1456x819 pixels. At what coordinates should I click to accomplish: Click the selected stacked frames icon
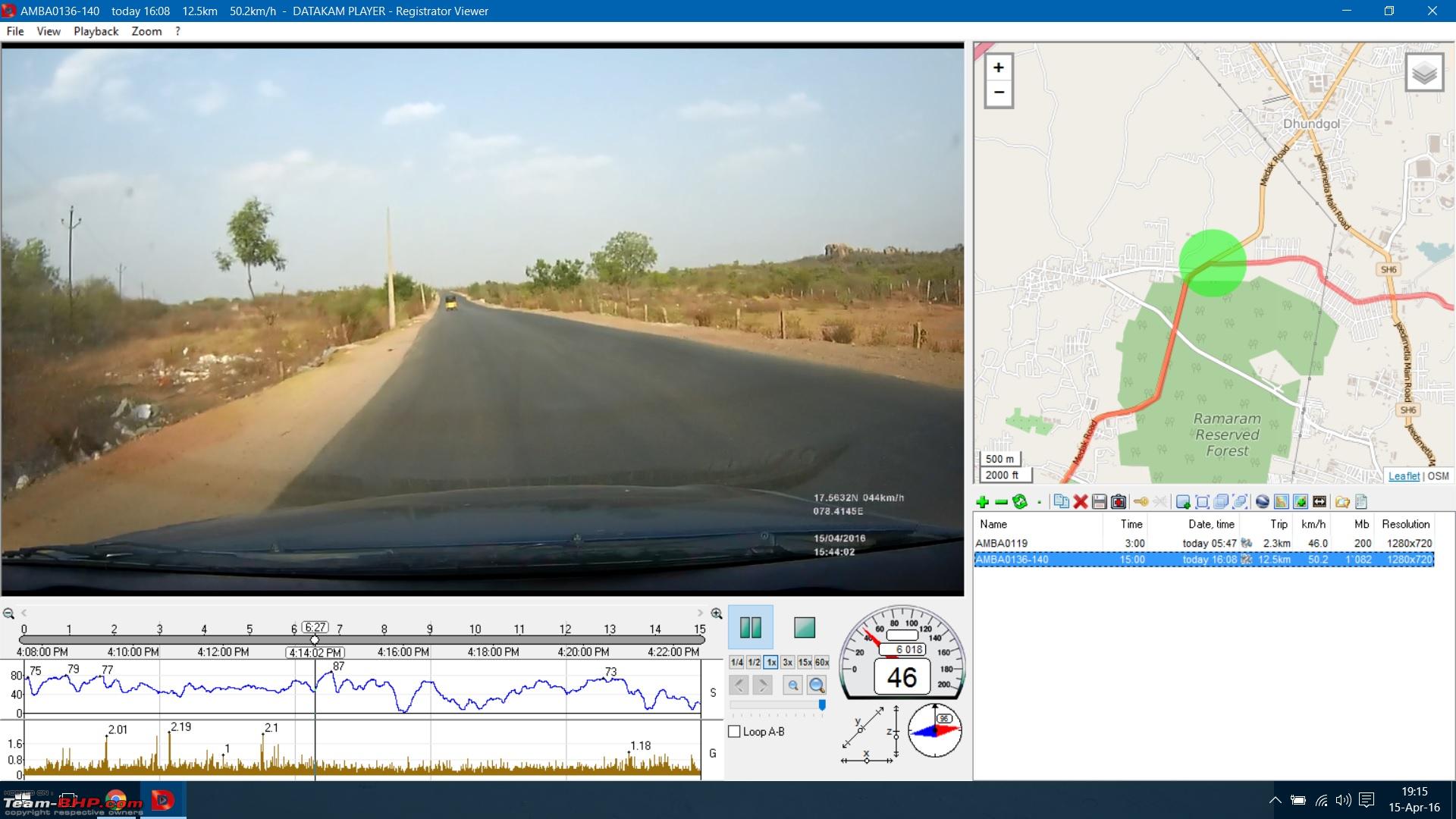[1240, 502]
